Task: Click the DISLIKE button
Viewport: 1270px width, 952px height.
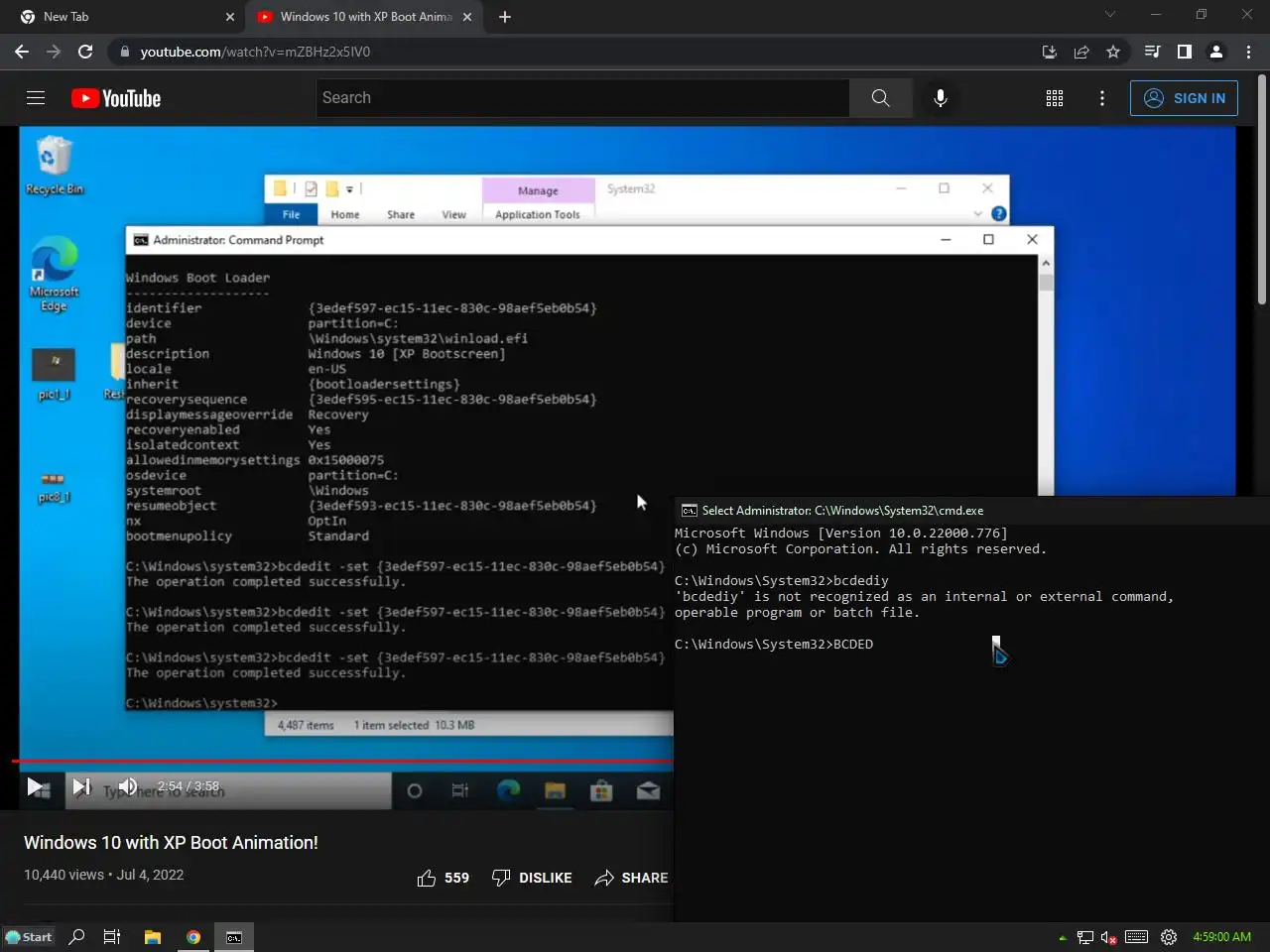Action: 532,878
